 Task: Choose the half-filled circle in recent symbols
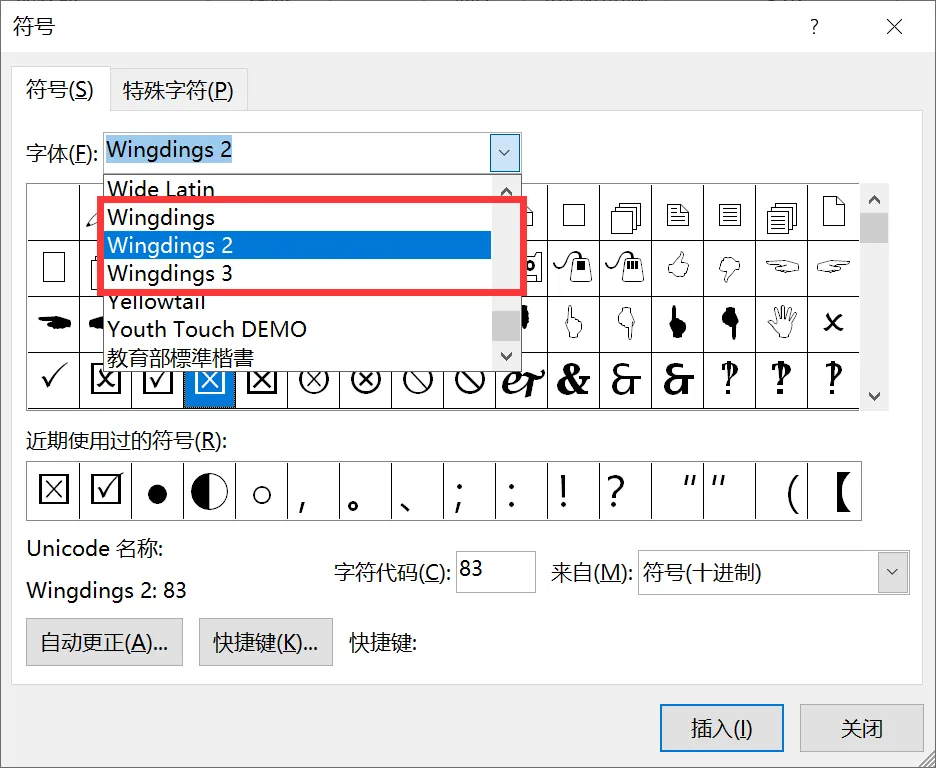click(x=209, y=492)
